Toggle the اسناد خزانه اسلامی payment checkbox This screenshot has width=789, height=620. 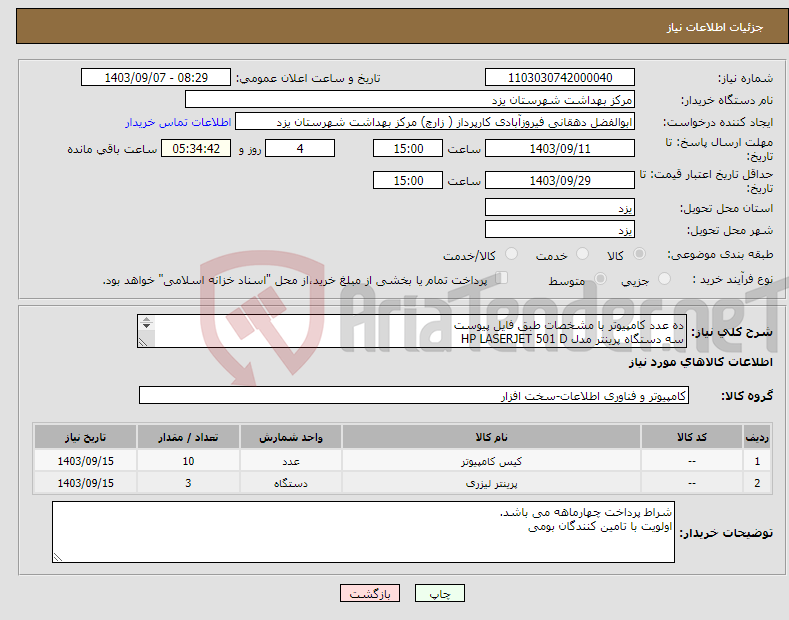tap(502, 278)
